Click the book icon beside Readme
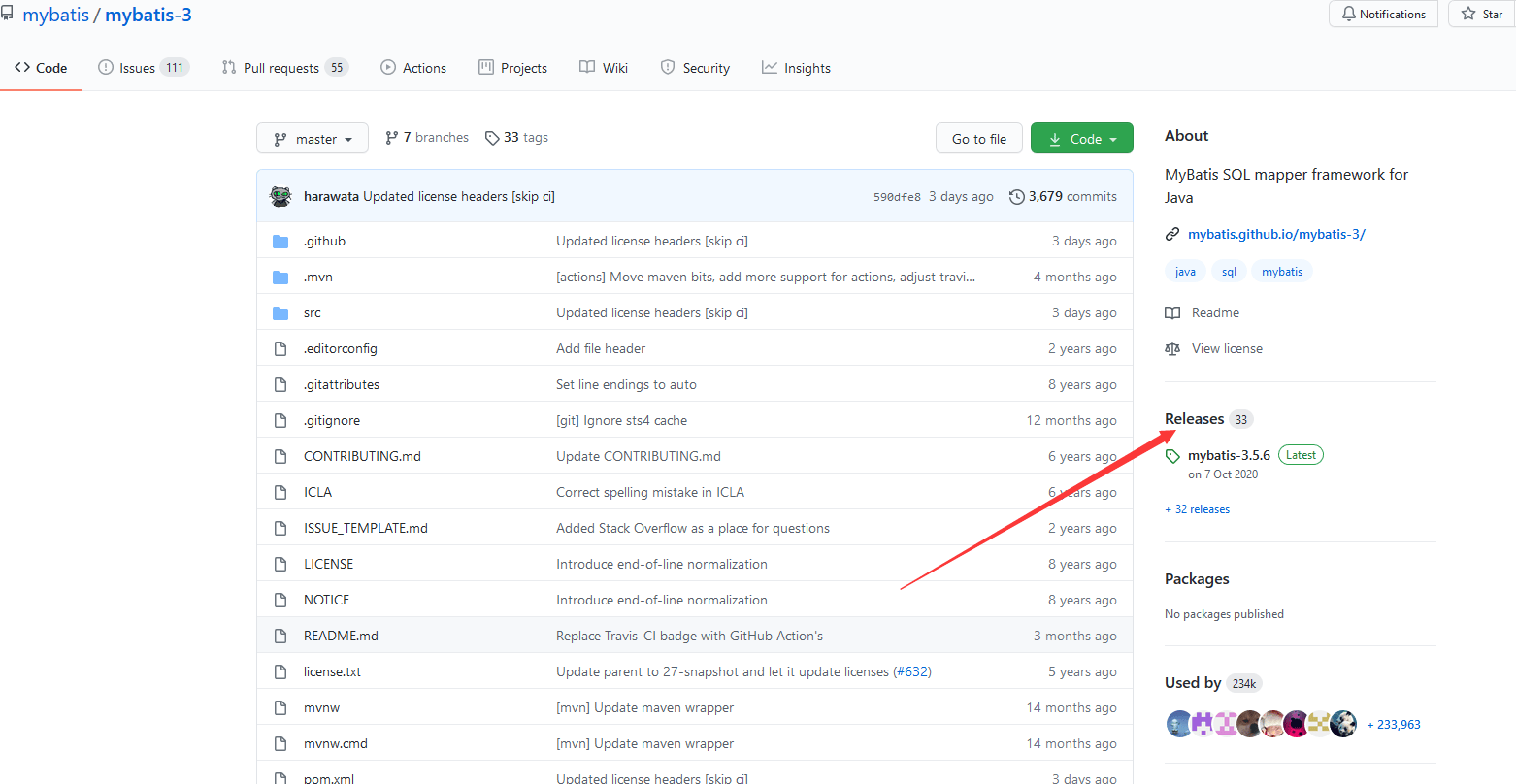Screen dimensions: 1516x784 tap(1172, 313)
